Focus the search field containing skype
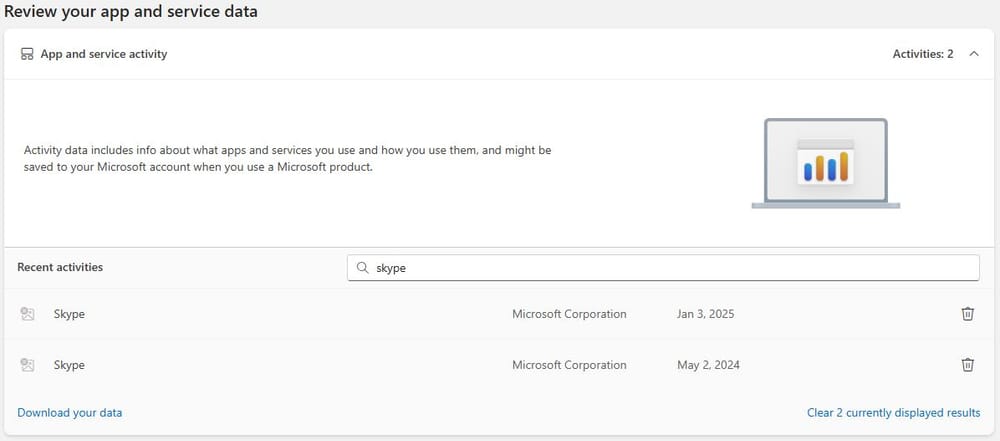The height and width of the screenshot is (441, 1000). (663, 268)
